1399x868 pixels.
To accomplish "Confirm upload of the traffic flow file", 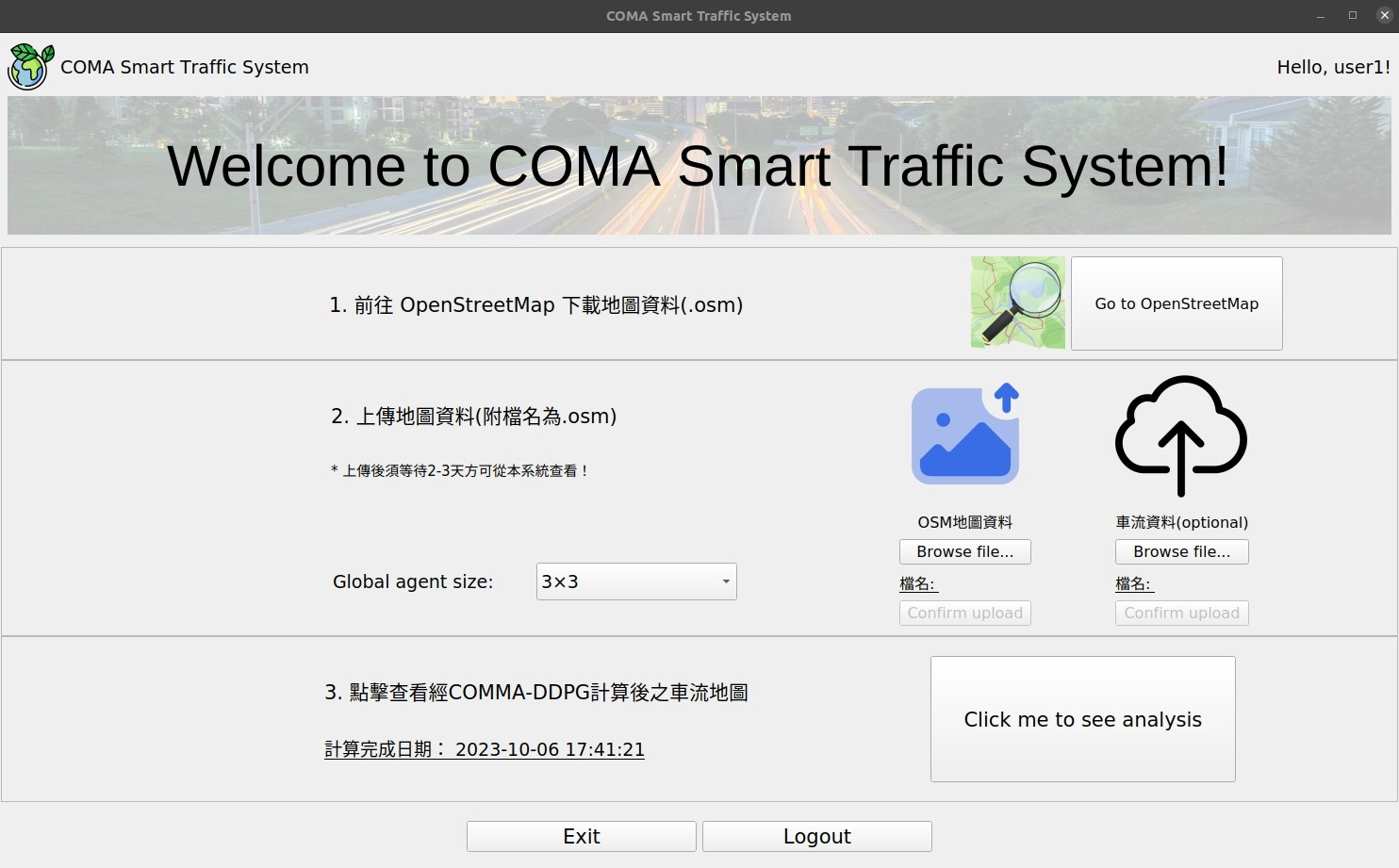I will tap(1181, 613).
